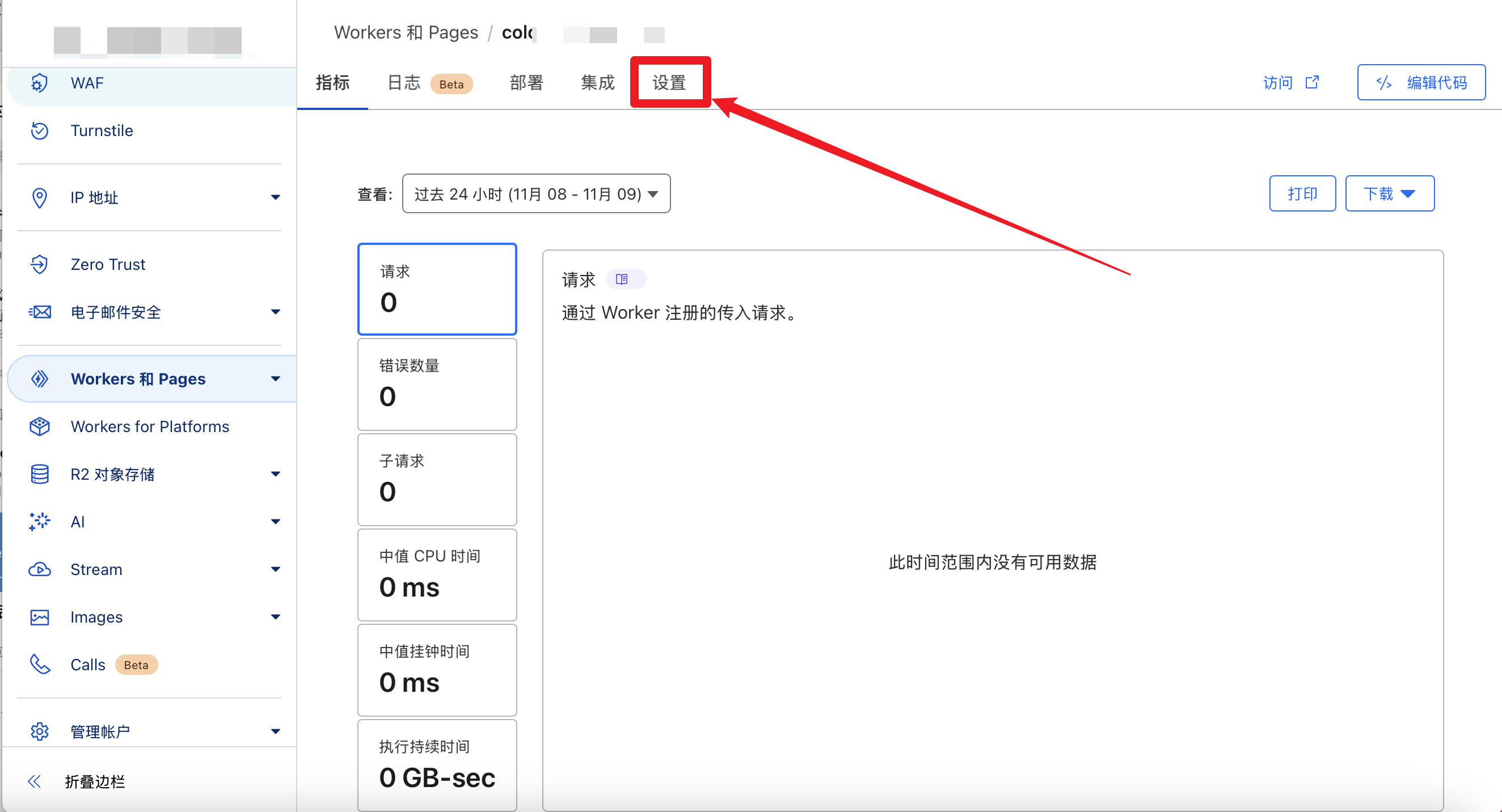Open Workers for Platforms sidebar link
The height and width of the screenshot is (812, 1502).
point(150,426)
